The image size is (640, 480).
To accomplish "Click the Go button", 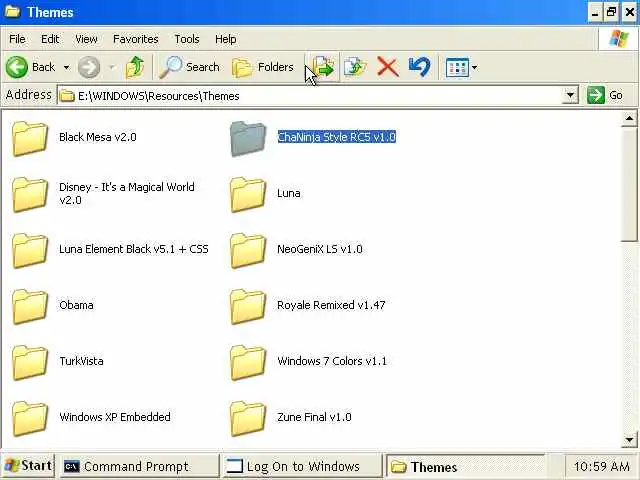I will point(605,96).
